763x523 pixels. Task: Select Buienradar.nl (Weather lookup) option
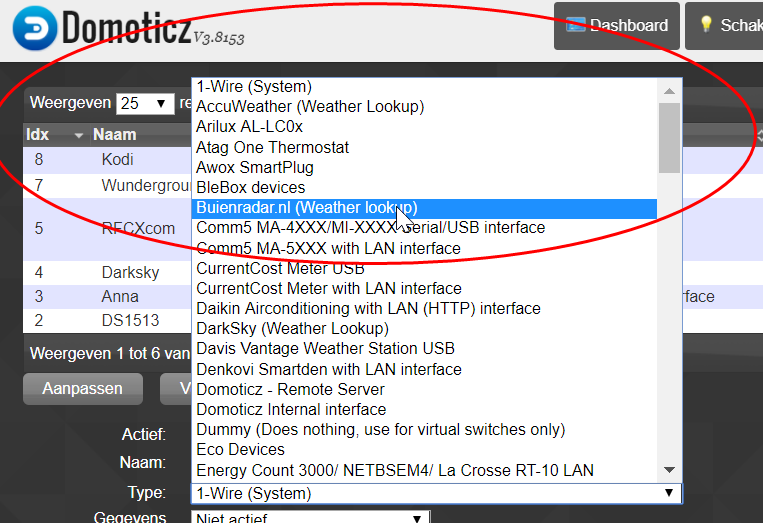[x=424, y=208]
